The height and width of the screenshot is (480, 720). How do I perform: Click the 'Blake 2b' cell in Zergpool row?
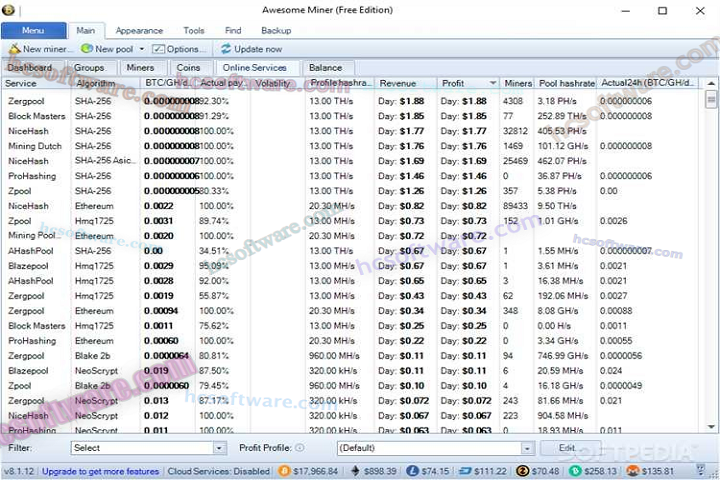tap(92, 356)
